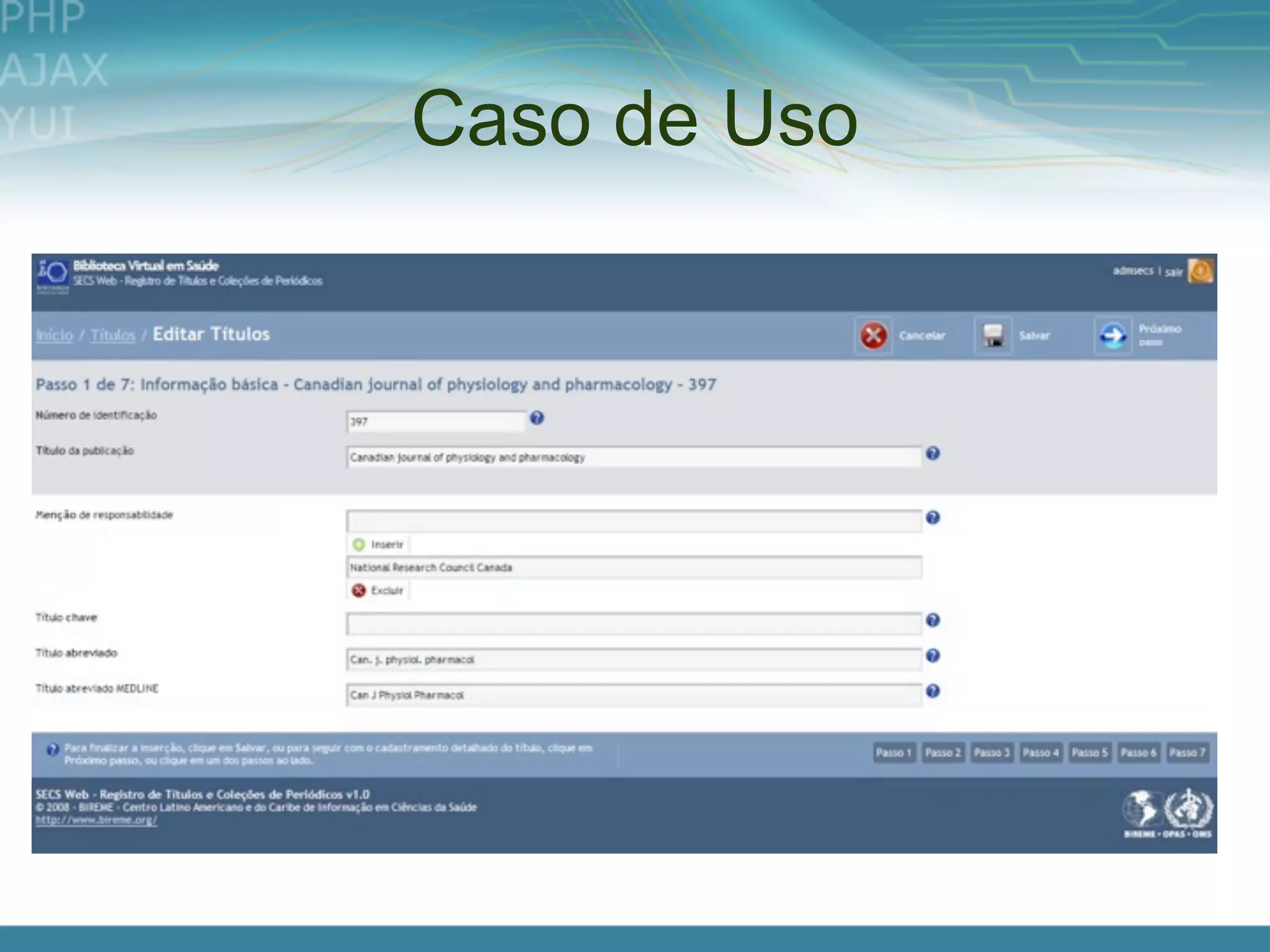Click the Salvar label
The width and height of the screenshot is (1270, 952).
point(1034,336)
